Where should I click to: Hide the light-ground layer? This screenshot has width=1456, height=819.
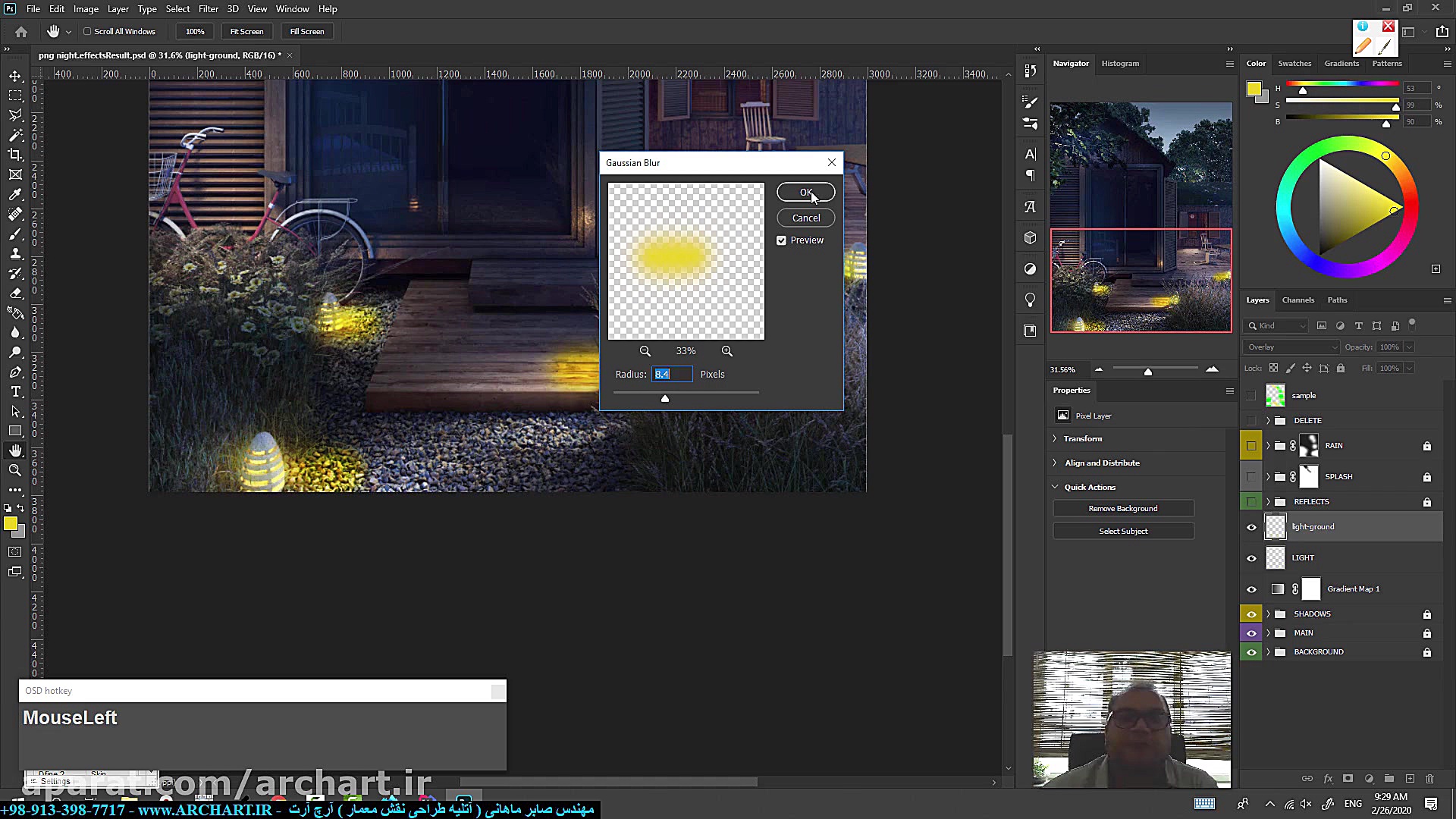[1251, 527]
